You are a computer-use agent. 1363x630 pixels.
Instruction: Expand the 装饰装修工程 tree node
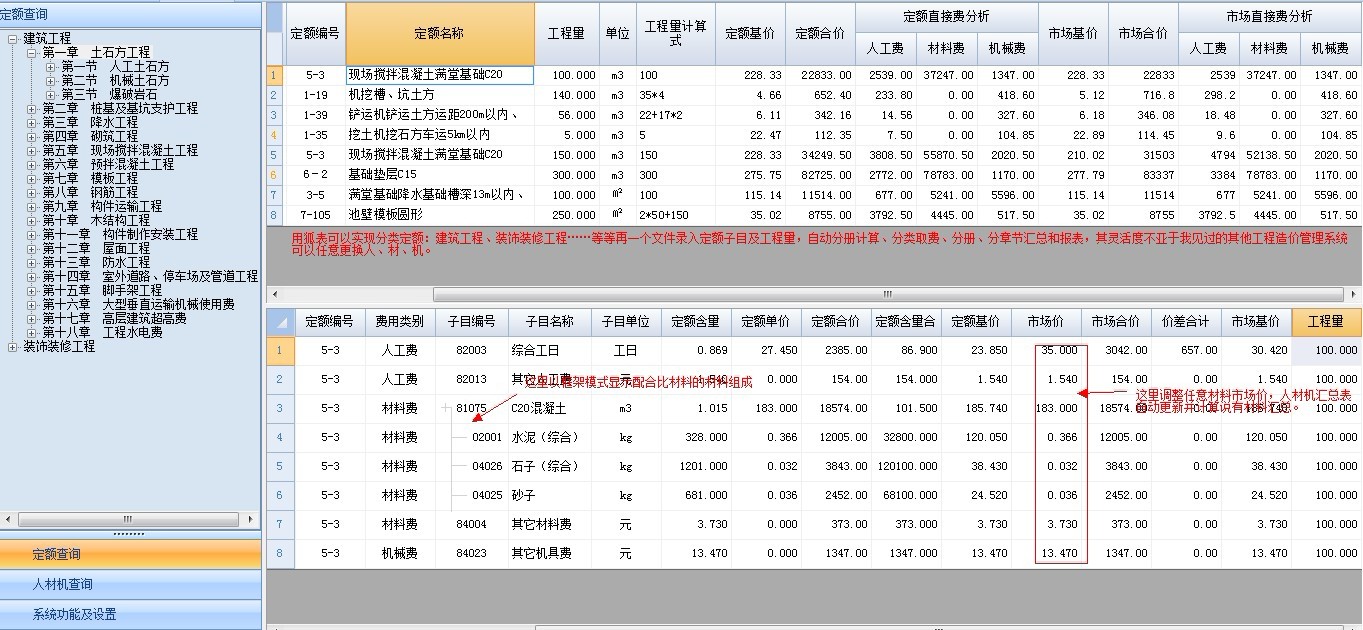click(13, 347)
